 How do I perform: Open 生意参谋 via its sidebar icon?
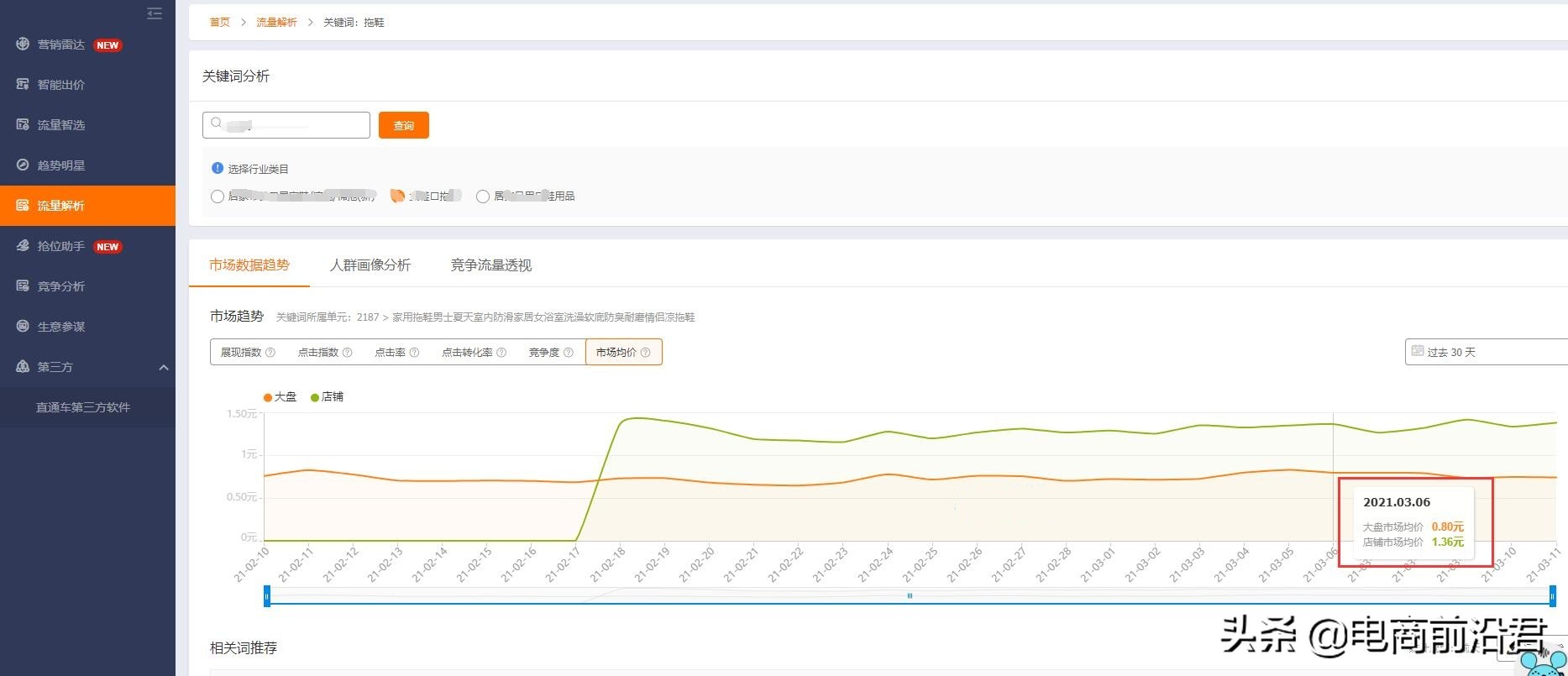tap(23, 326)
